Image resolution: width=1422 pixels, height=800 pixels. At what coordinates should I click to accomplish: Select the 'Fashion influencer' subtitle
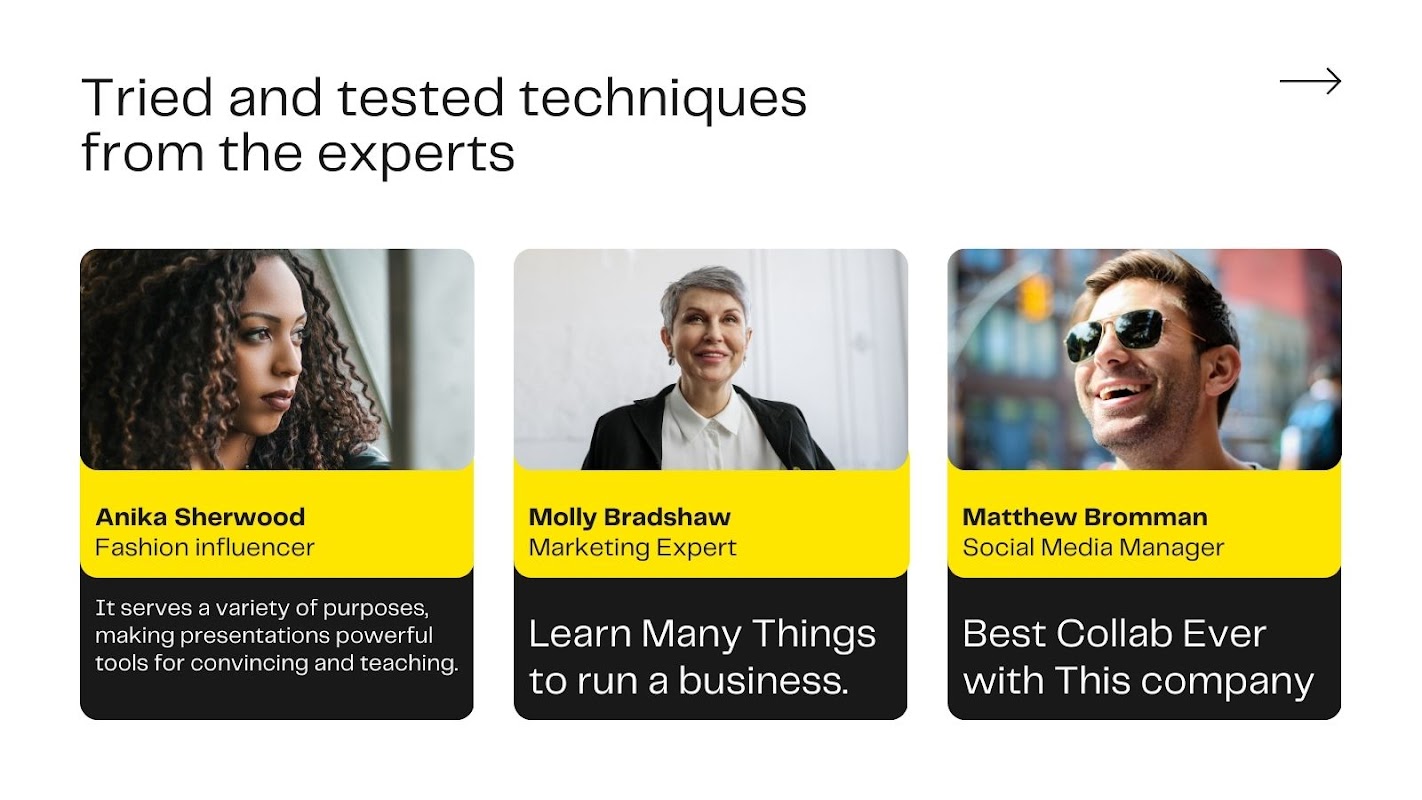coord(204,547)
